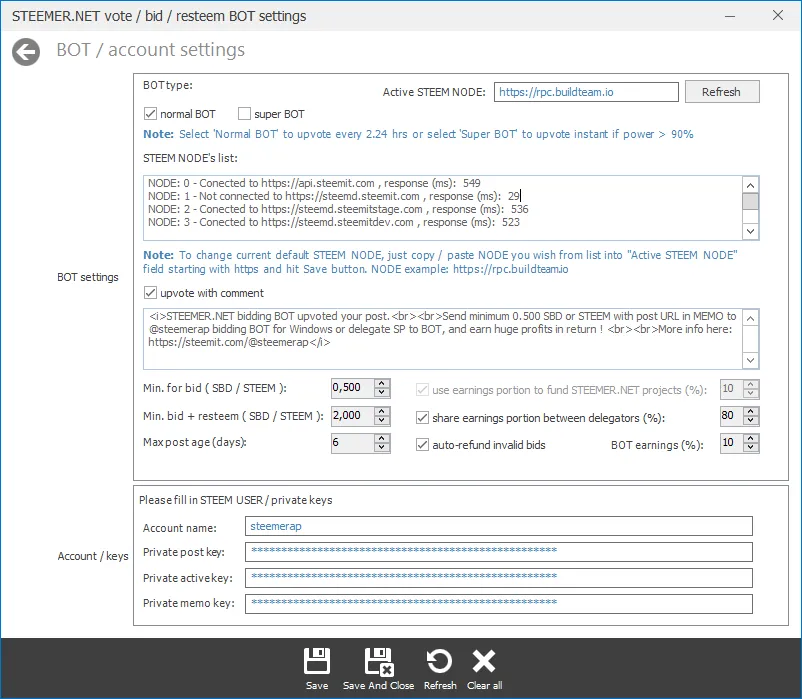Minimize the BOT settings window
The height and width of the screenshot is (699, 802).
coord(730,16)
